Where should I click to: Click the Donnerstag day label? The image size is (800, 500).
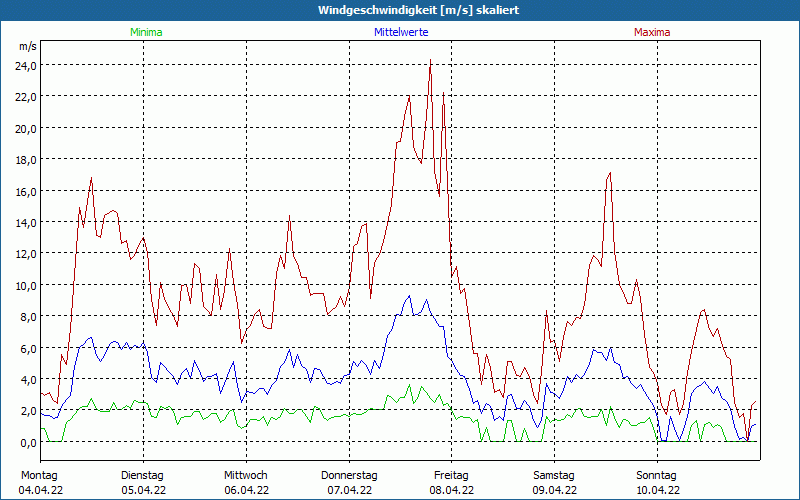349,475
